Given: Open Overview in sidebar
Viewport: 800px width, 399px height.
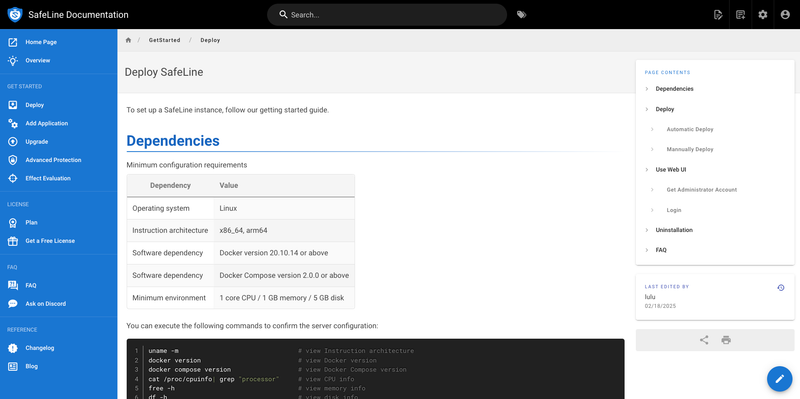Looking at the screenshot, I should click(59, 61).
